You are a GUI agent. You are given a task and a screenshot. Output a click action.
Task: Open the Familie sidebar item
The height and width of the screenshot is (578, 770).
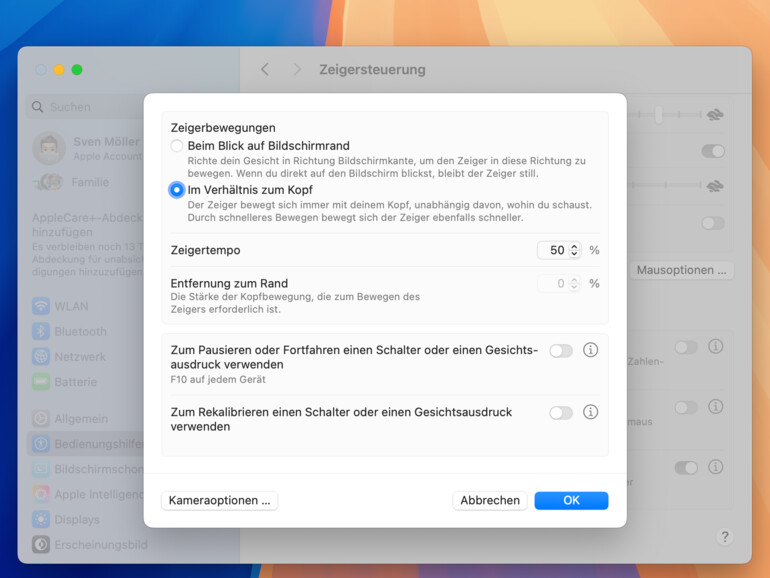click(x=72, y=182)
